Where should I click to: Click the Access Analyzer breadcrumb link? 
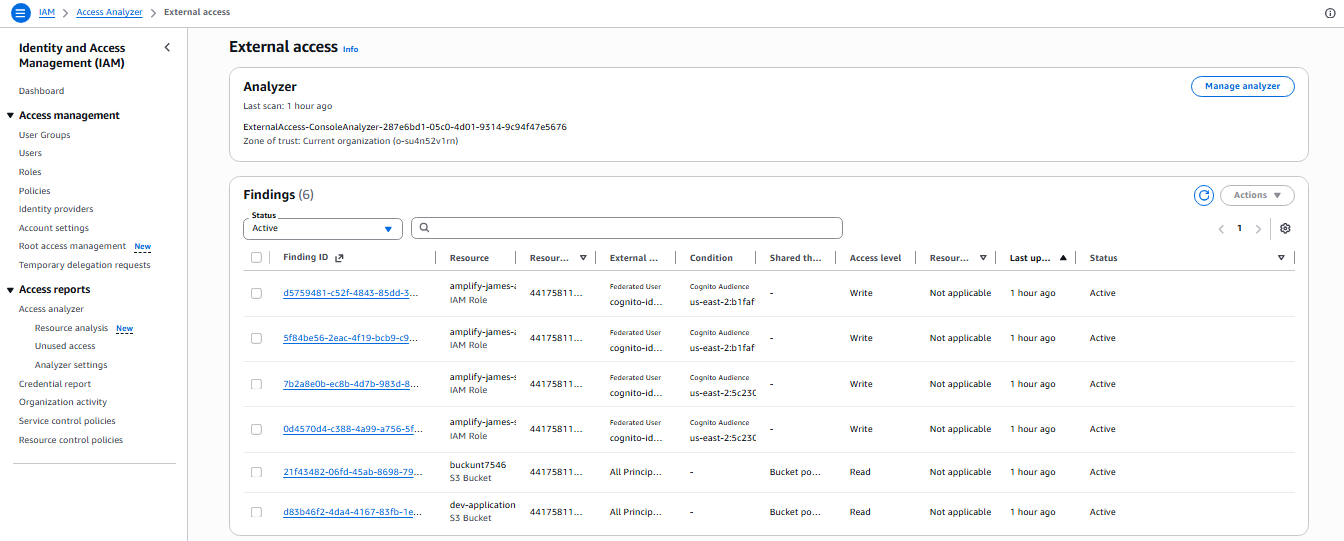[x=109, y=12]
